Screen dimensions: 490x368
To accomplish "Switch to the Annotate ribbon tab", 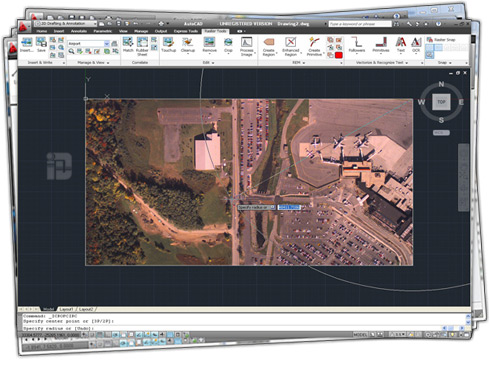I will pos(79,31).
